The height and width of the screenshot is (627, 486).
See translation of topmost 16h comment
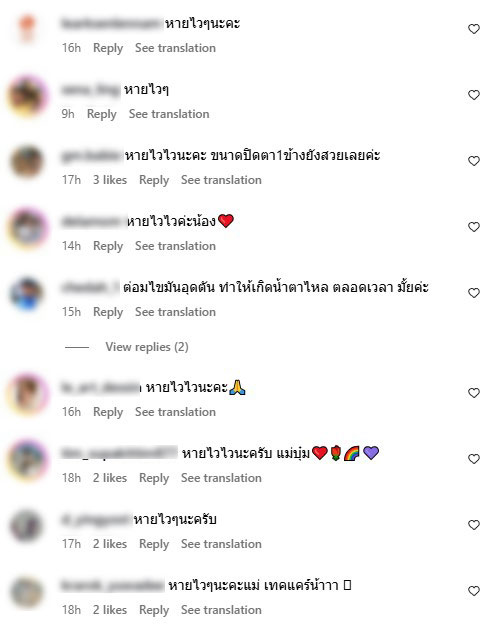pyautogui.click(x=175, y=48)
